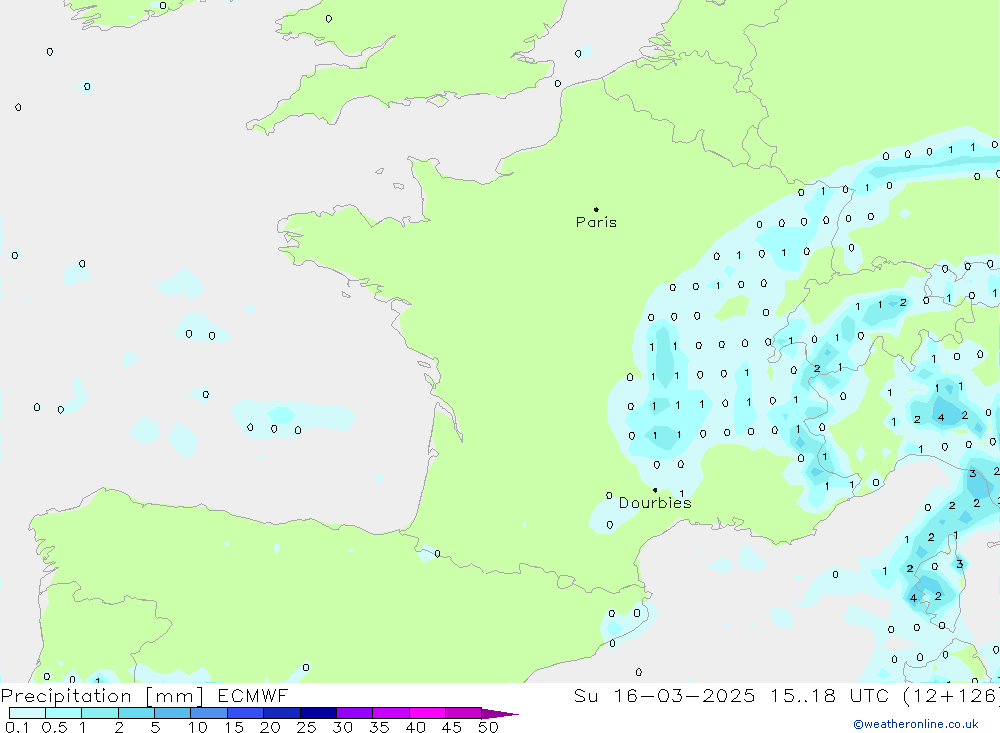Click the 'Precipitation [mm]' title text
1000x733 pixels.
coord(102,695)
